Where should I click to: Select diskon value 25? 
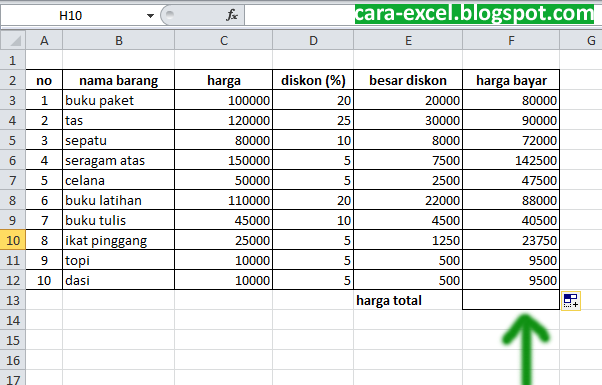(313, 120)
